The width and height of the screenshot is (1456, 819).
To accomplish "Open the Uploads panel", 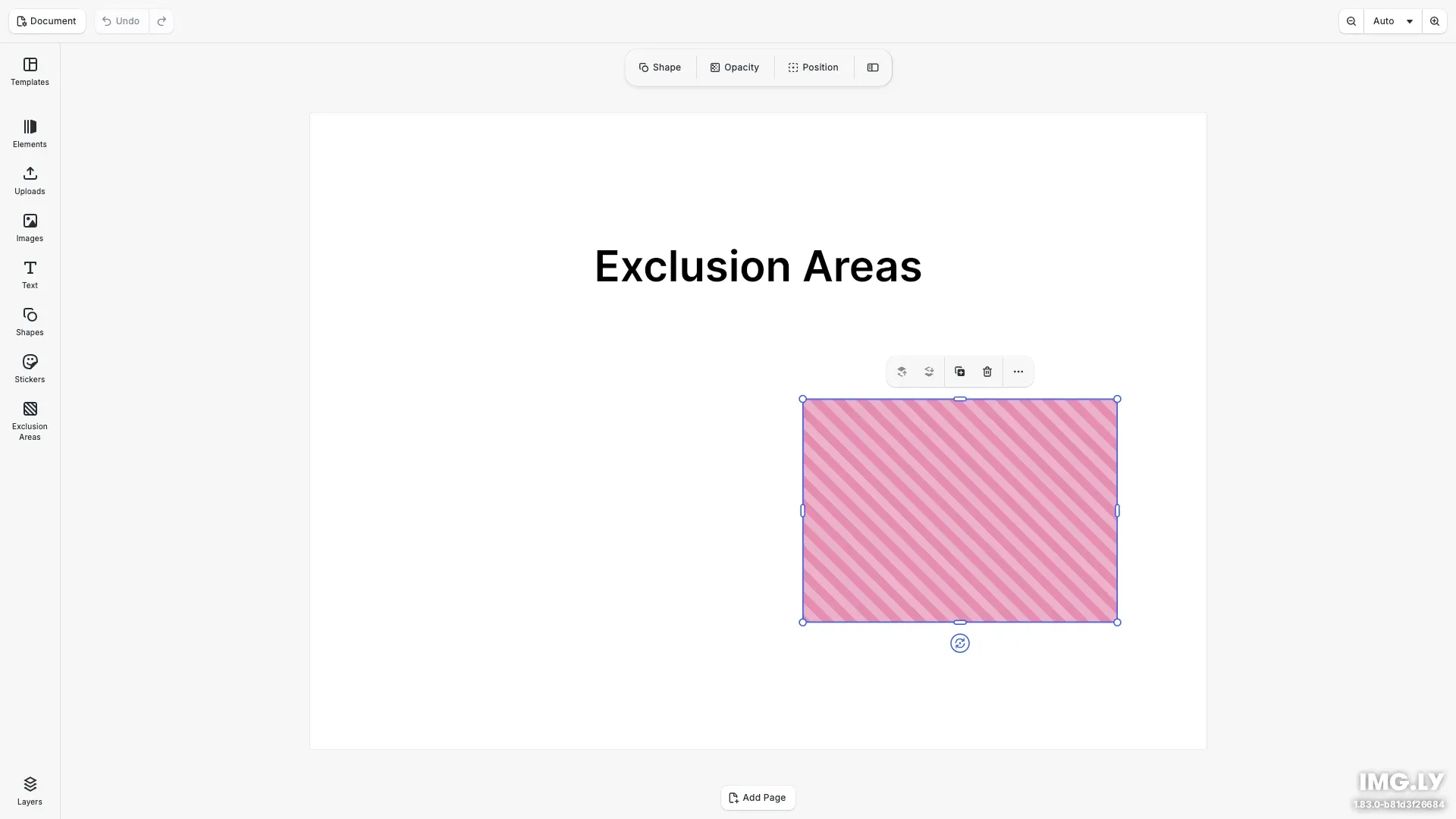I will (x=30, y=181).
